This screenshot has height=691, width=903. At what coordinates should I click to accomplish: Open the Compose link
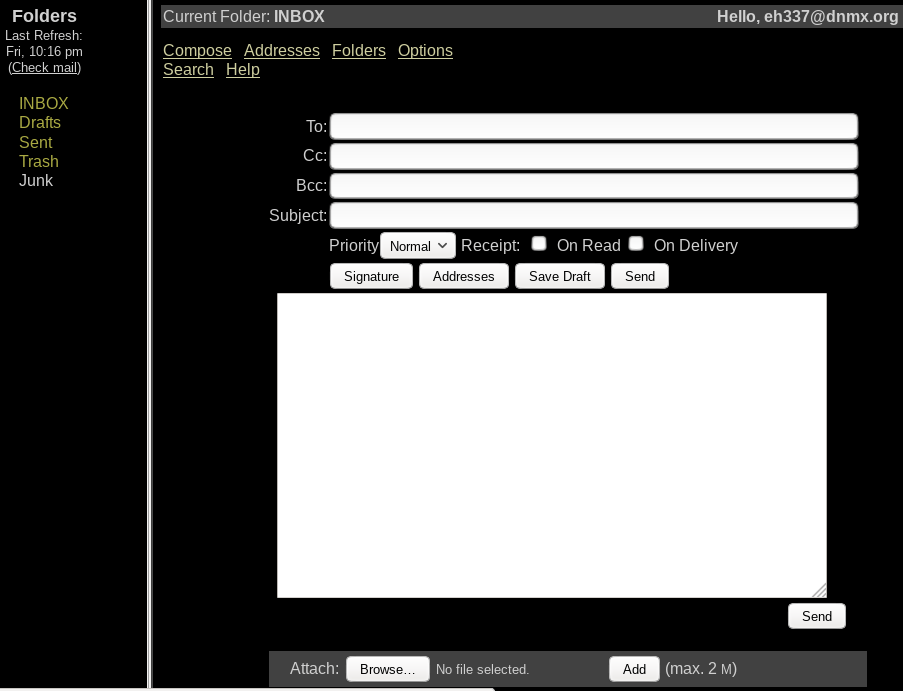(197, 51)
